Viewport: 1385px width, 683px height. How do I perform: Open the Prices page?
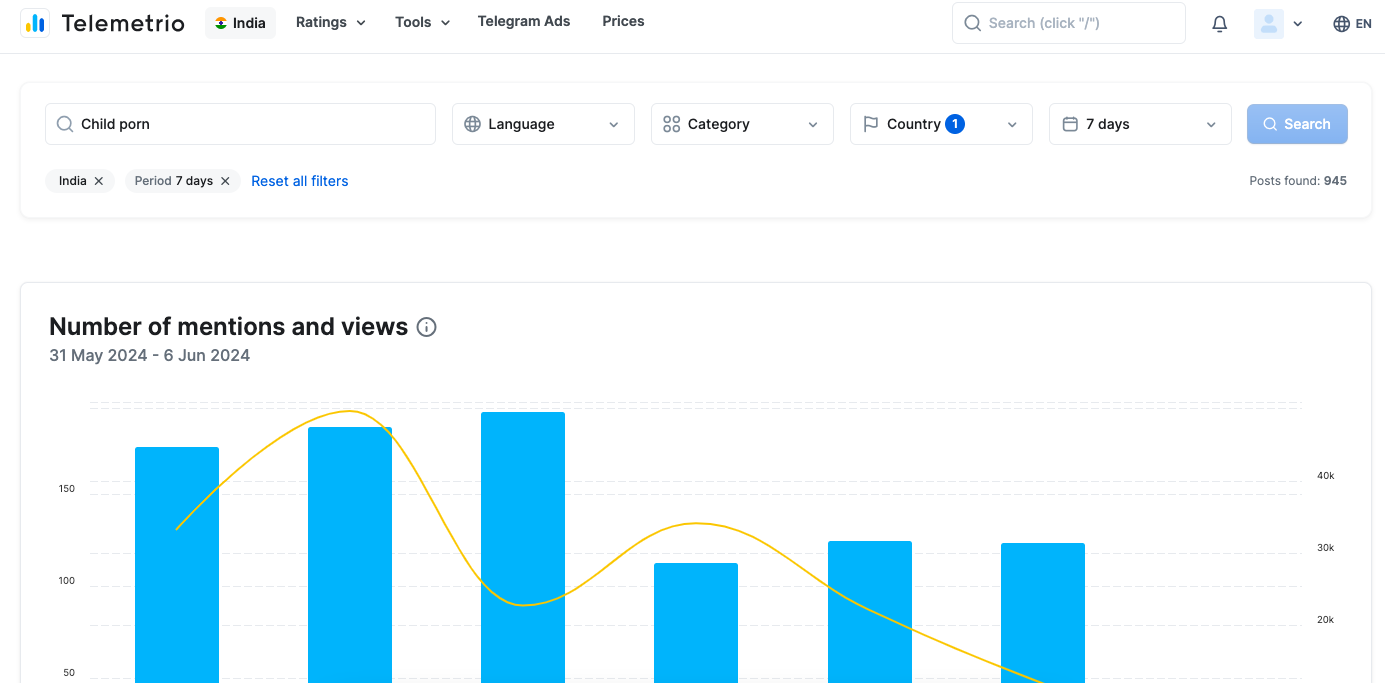[x=623, y=21]
